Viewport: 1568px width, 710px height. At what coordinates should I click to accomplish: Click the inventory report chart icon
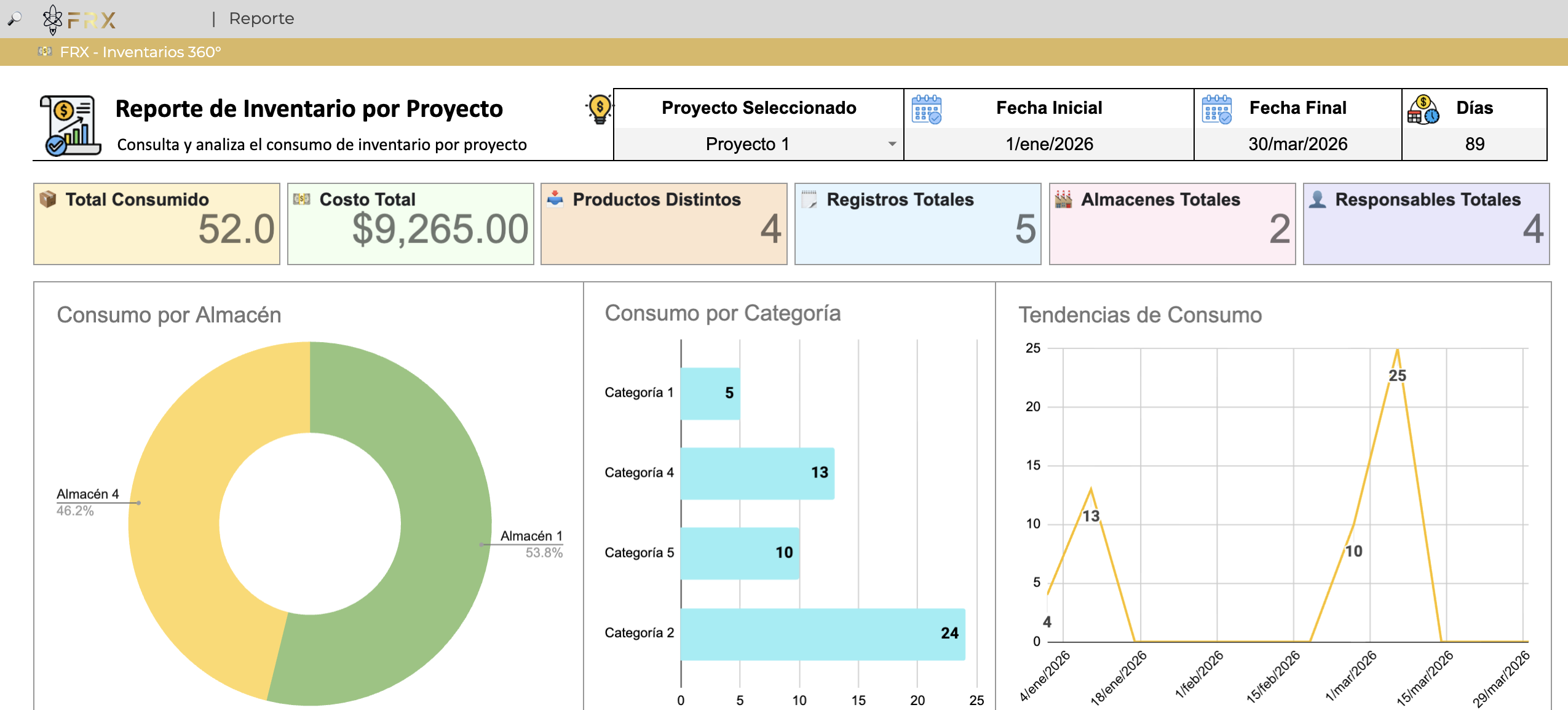click(x=70, y=125)
